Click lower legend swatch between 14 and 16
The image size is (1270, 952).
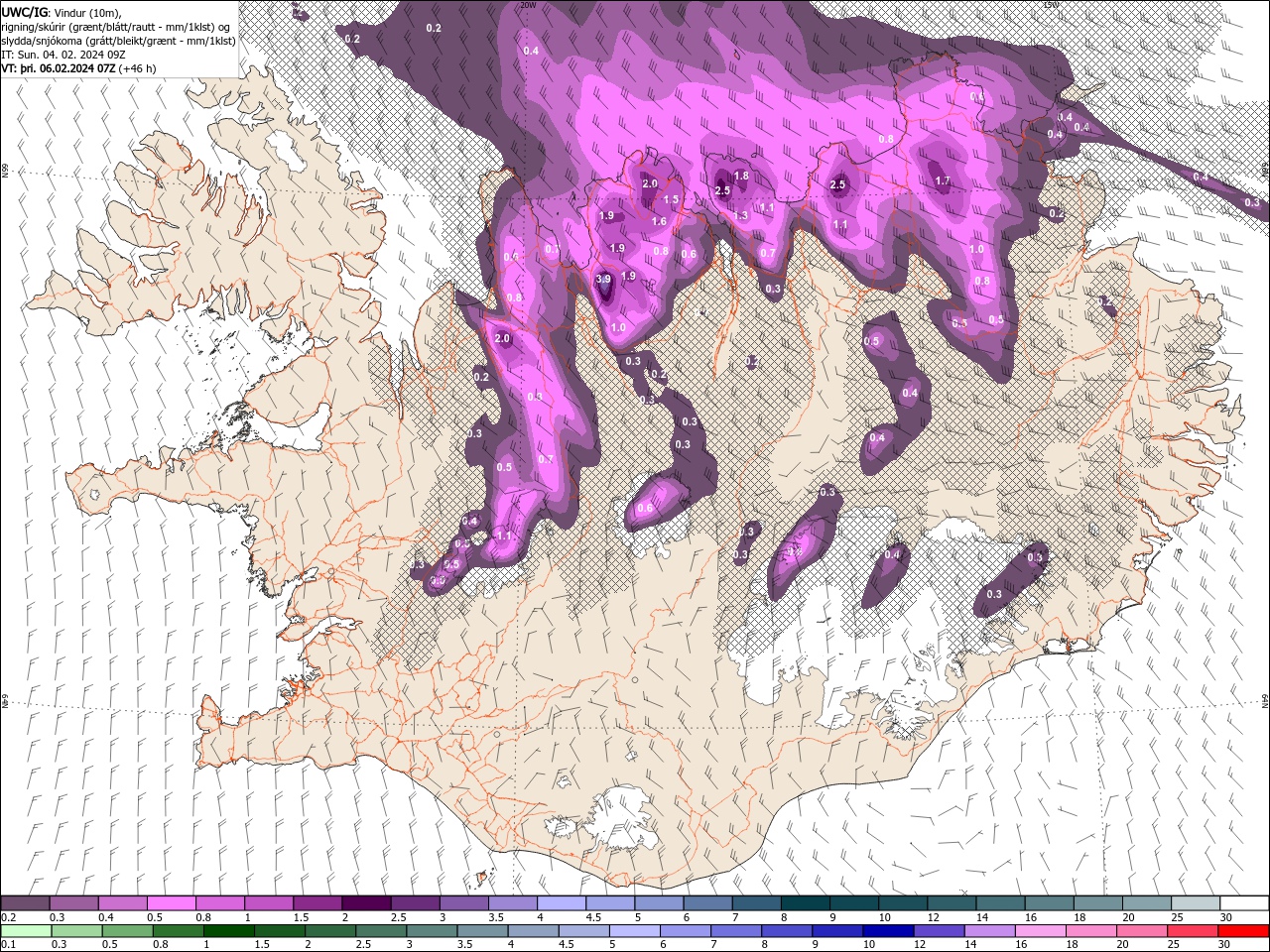pos(989,931)
